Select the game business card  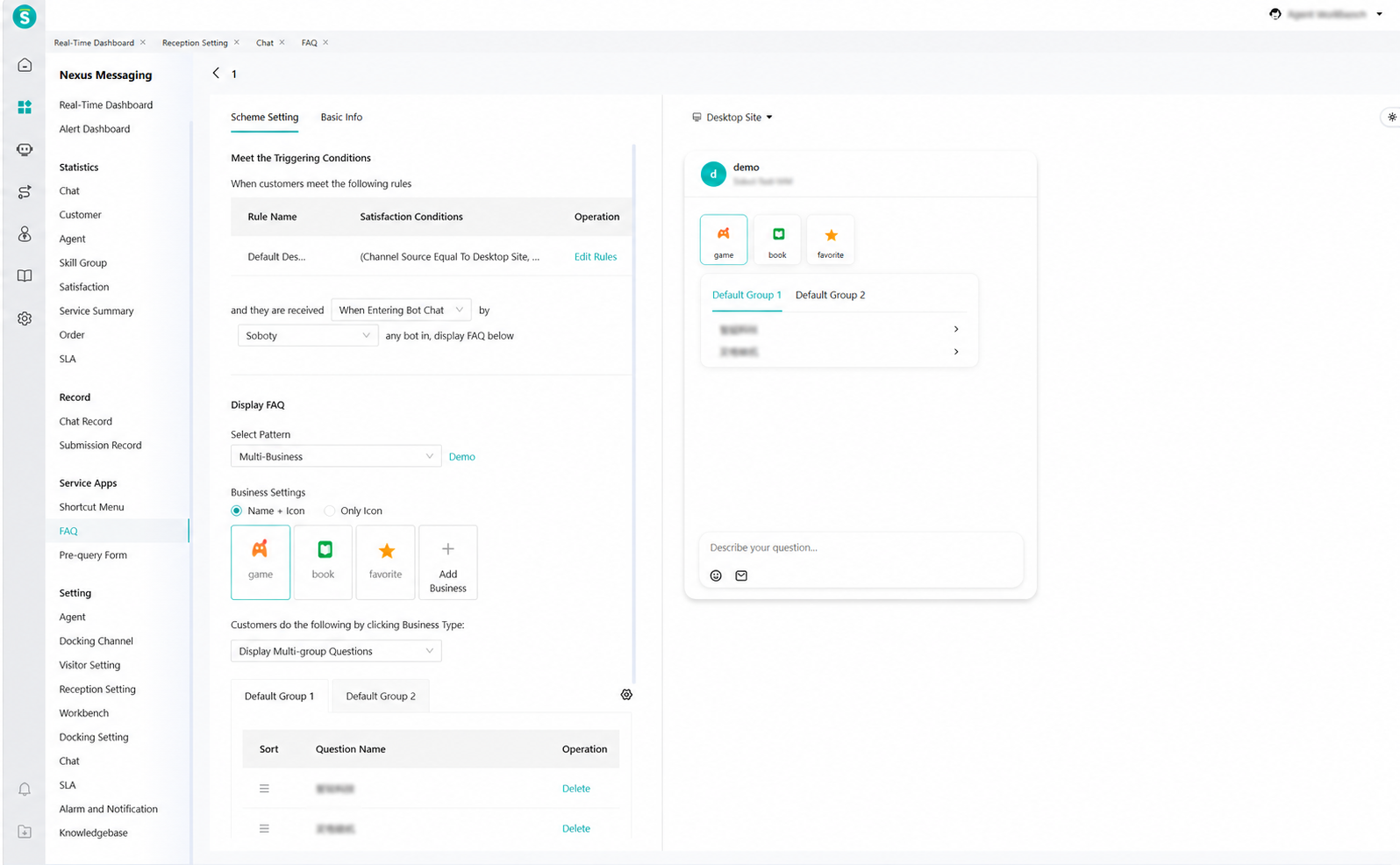pyautogui.click(x=261, y=562)
